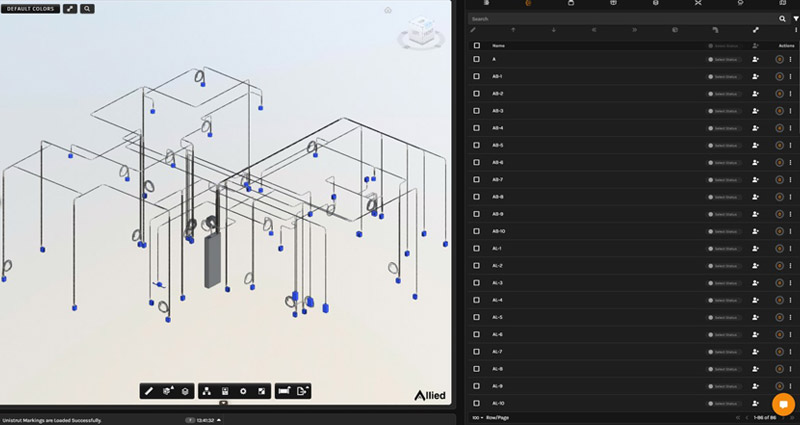800x425 pixels.
Task: Expand the timestamp arrow in status bar
Action: click(219, 420)
